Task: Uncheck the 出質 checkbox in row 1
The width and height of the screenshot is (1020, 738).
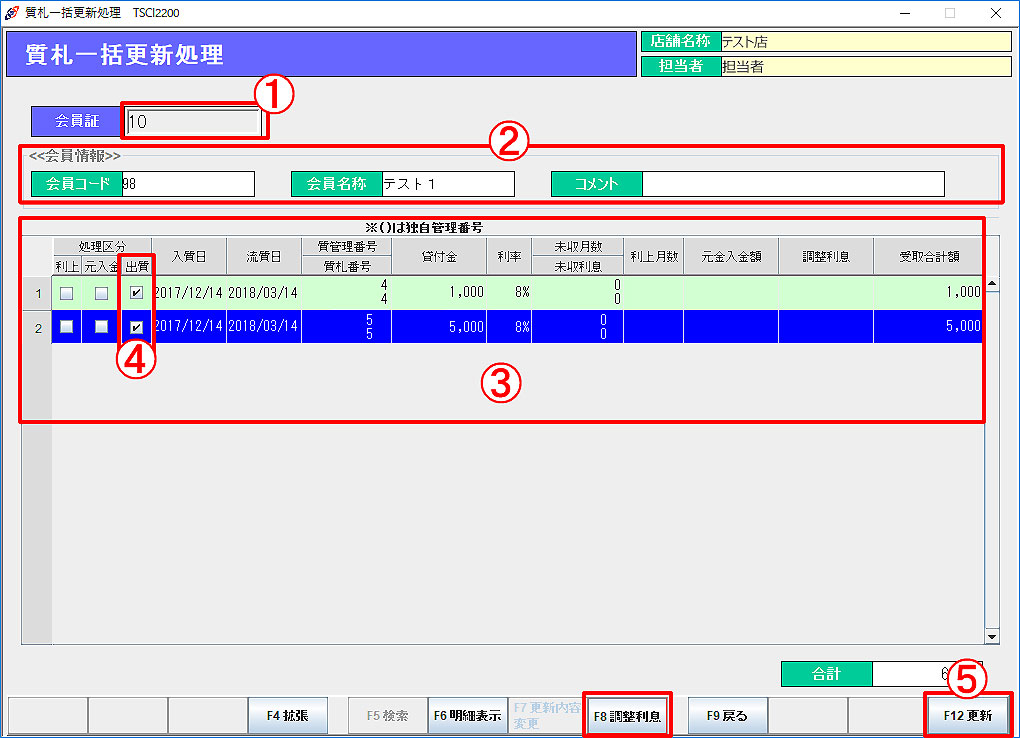Action: [x=136, y=293]
